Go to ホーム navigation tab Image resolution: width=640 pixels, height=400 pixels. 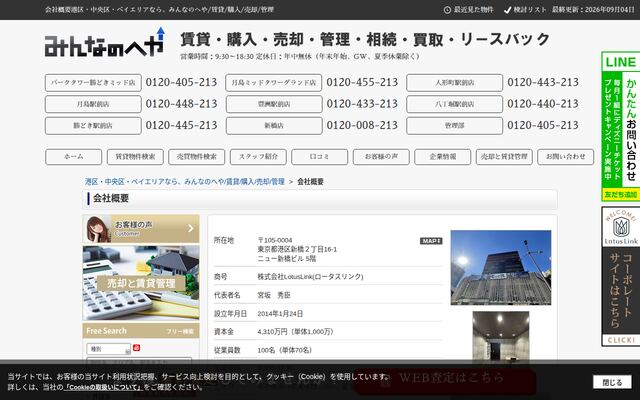coord(73,157)
